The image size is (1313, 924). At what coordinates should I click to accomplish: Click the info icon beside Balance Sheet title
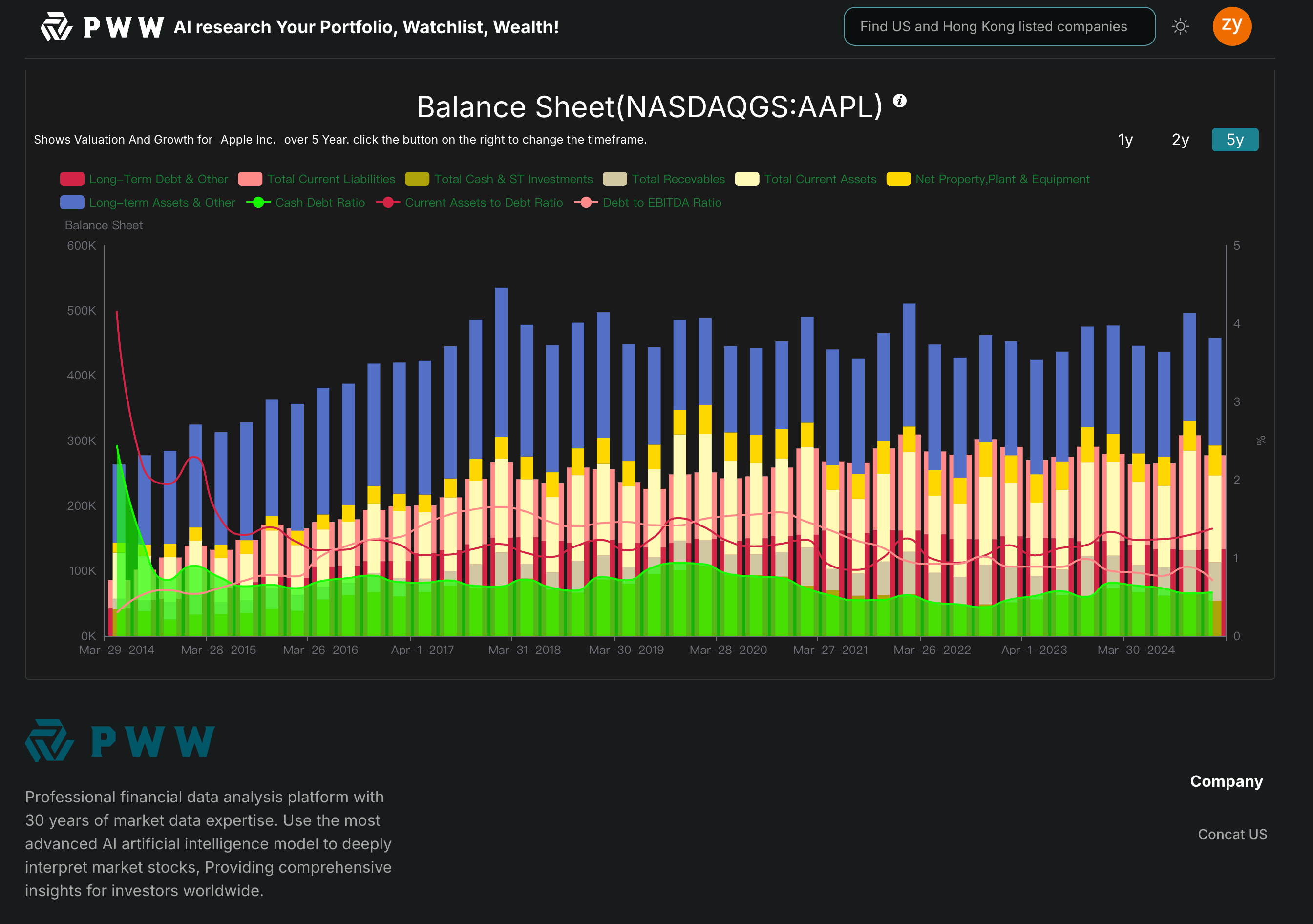point(900,101)
